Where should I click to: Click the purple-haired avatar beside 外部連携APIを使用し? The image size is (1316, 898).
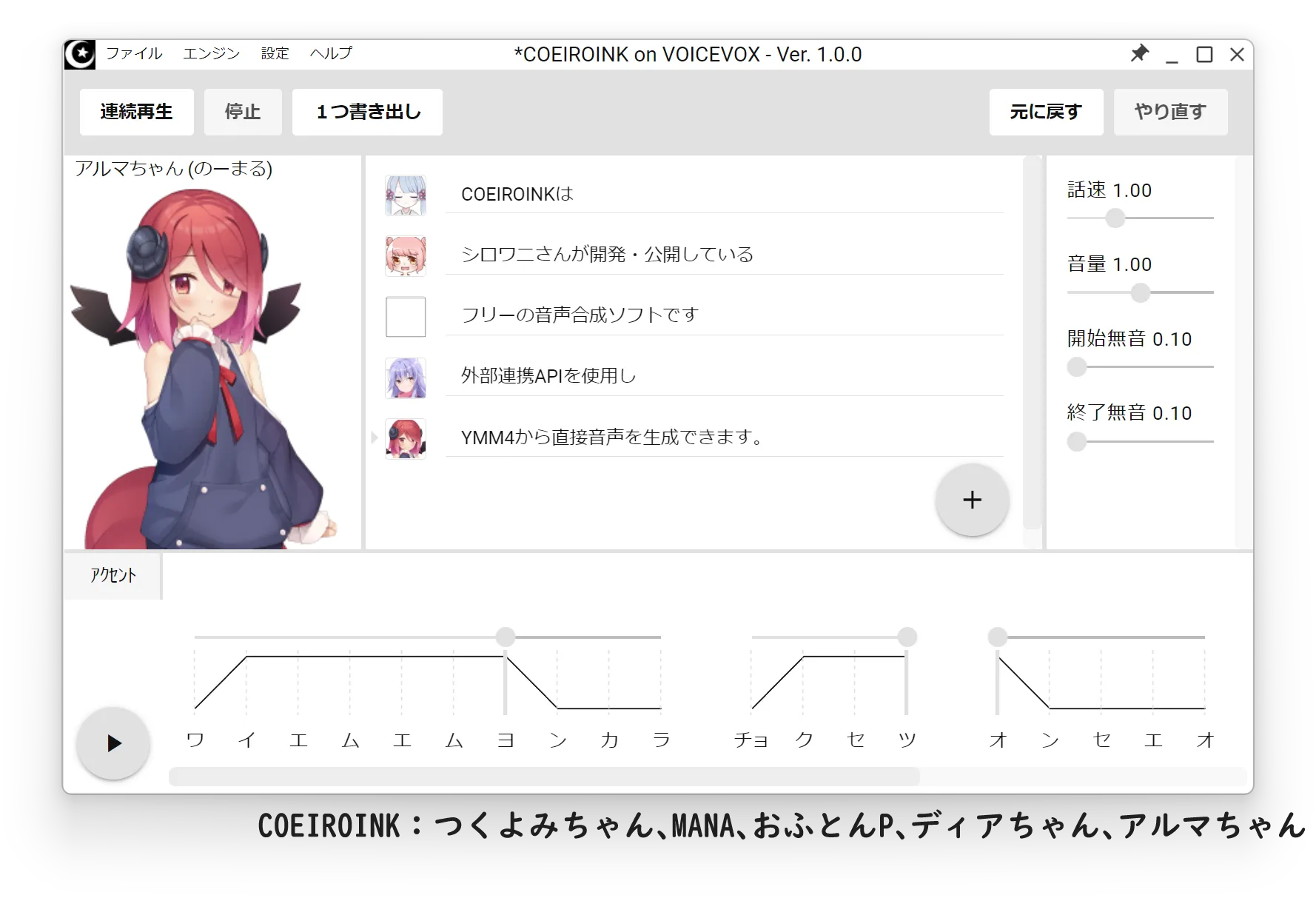(406, 378)
